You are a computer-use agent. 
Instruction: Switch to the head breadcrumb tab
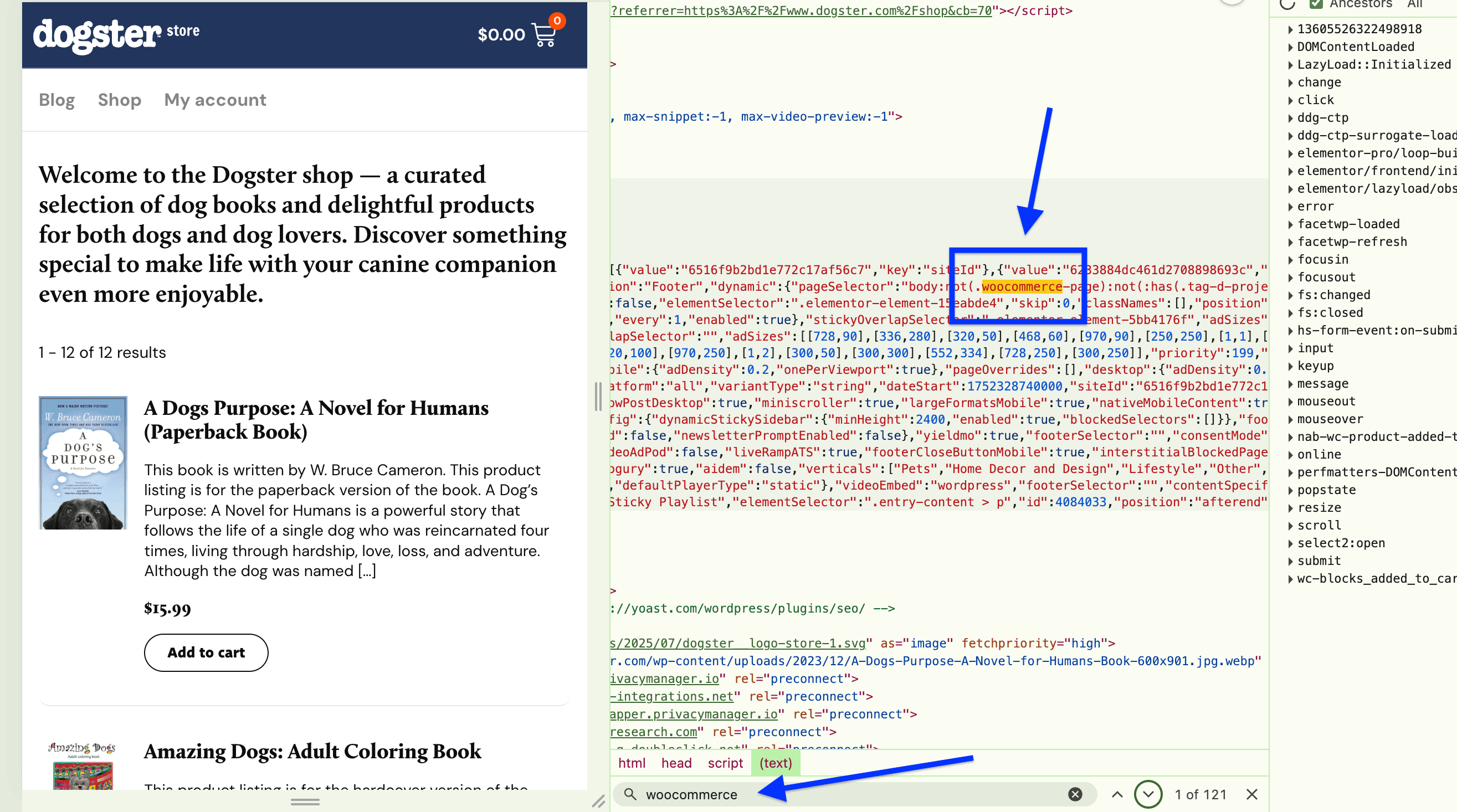click(675, 763)
